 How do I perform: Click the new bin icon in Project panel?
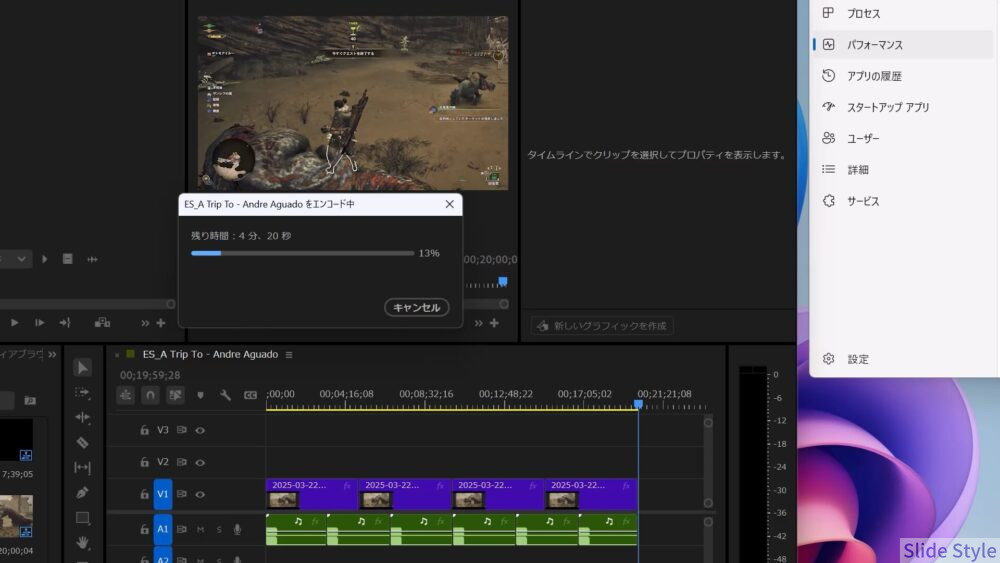coord(30,400)
